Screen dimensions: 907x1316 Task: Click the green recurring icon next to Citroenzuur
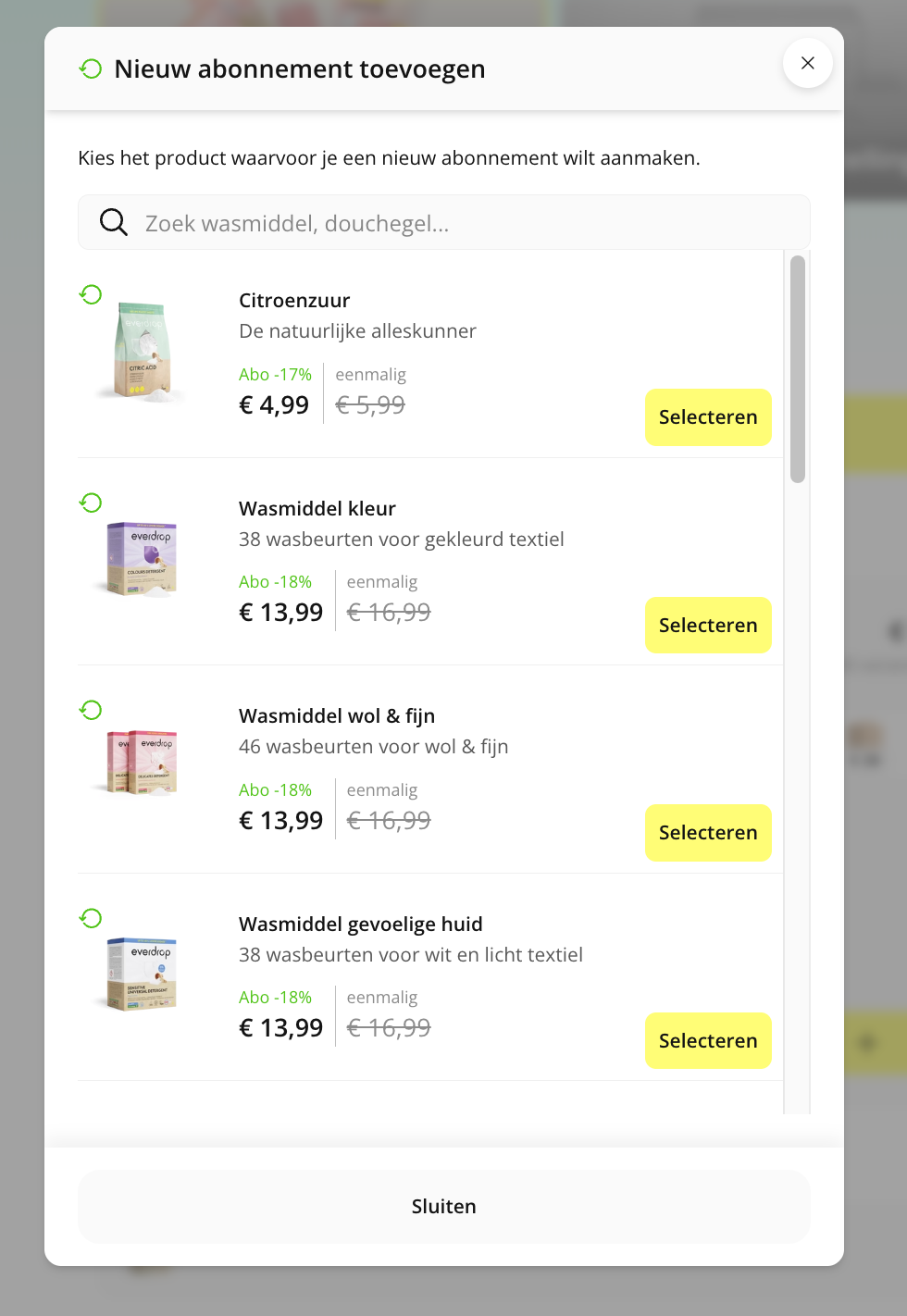pos(90,294)
